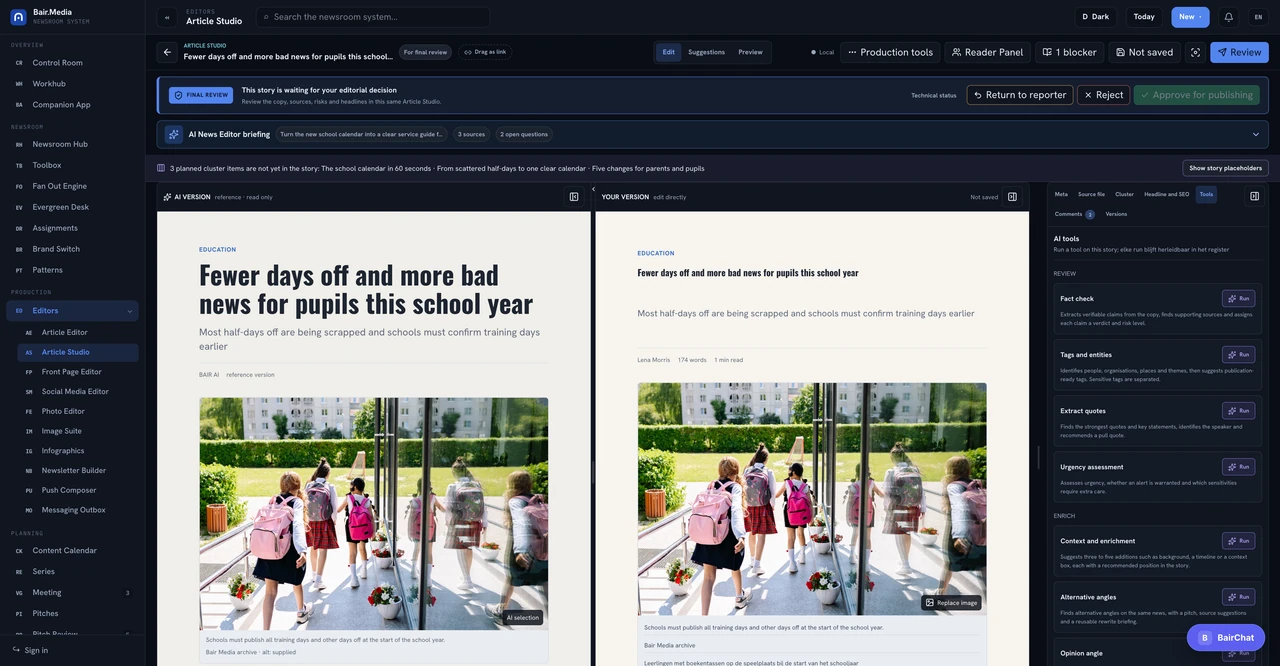1280x666 pixels.
Task: Click the Drag as link chip
Action: click(485, 52)
